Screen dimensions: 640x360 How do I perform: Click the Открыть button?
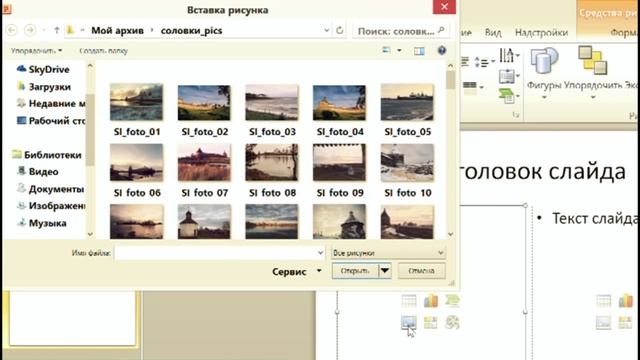pos(356,271)
